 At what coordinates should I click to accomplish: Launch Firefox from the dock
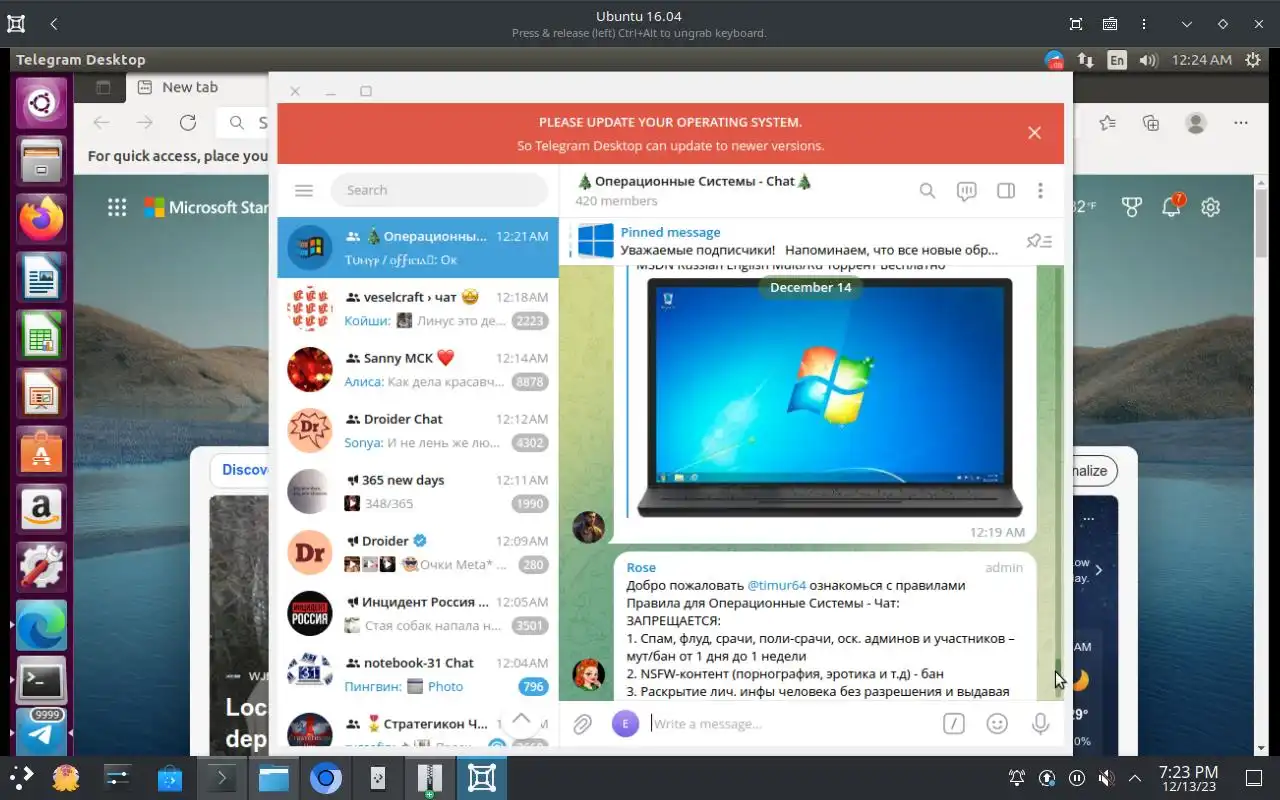[x=41, y=218]
